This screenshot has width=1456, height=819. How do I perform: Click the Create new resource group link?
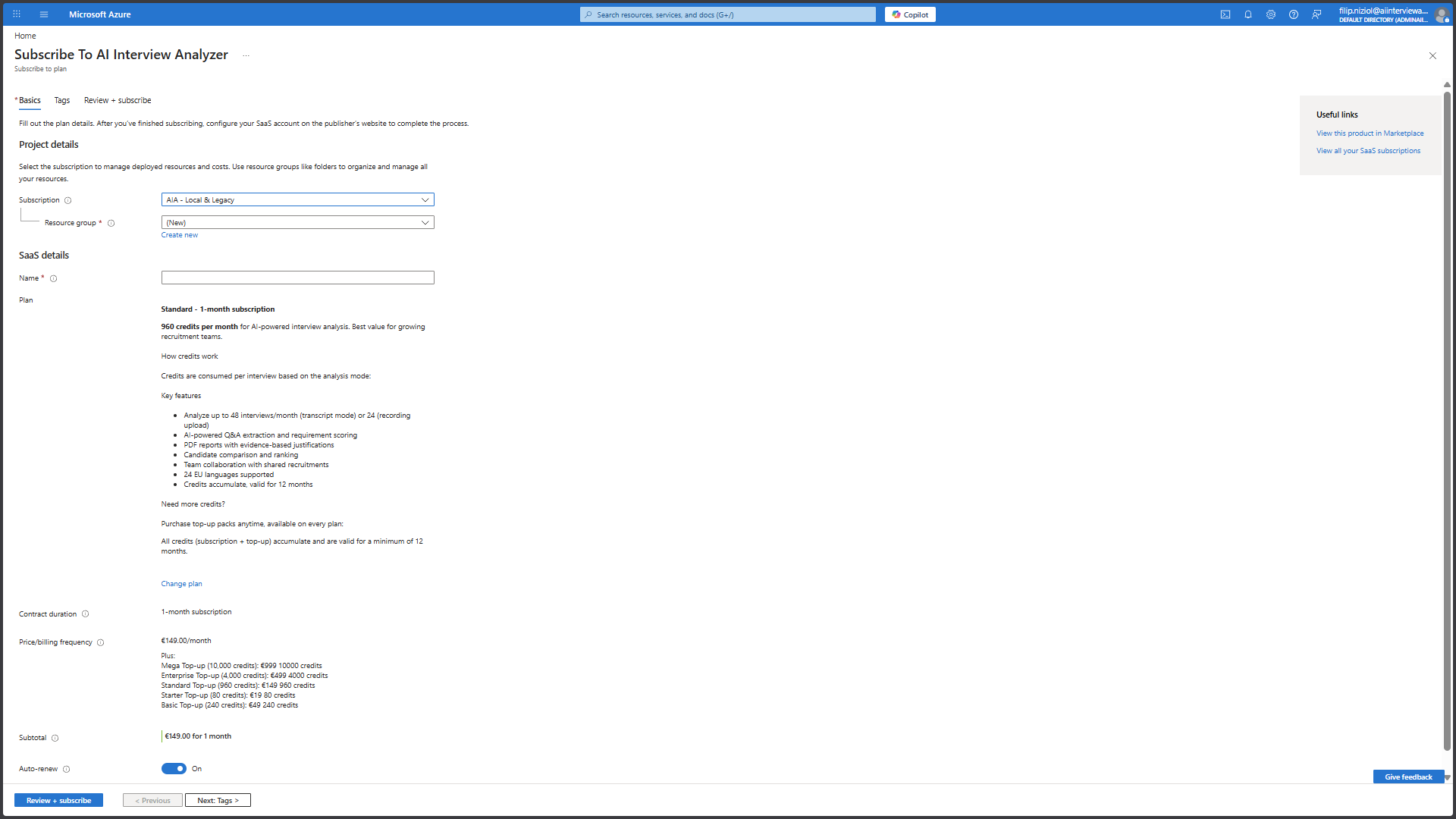click(180, 235)
